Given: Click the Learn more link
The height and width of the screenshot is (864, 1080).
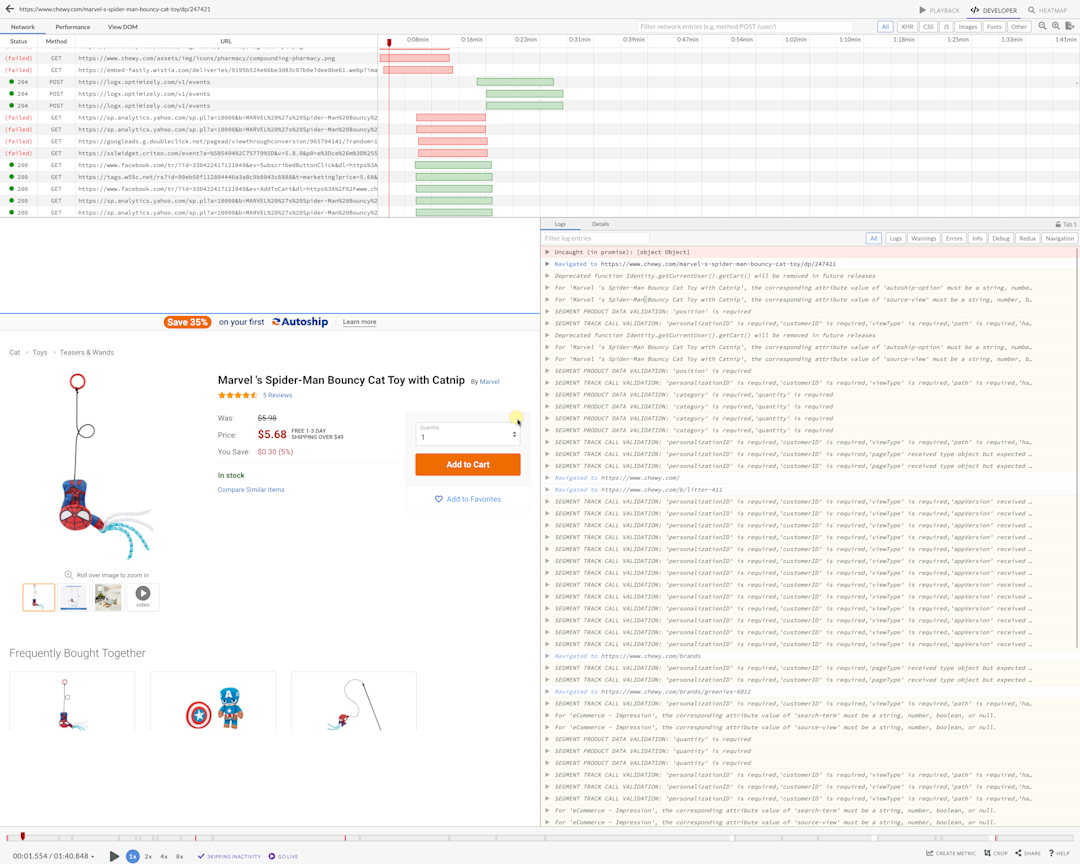Looking at the screenshot, I should pos(360,322).
